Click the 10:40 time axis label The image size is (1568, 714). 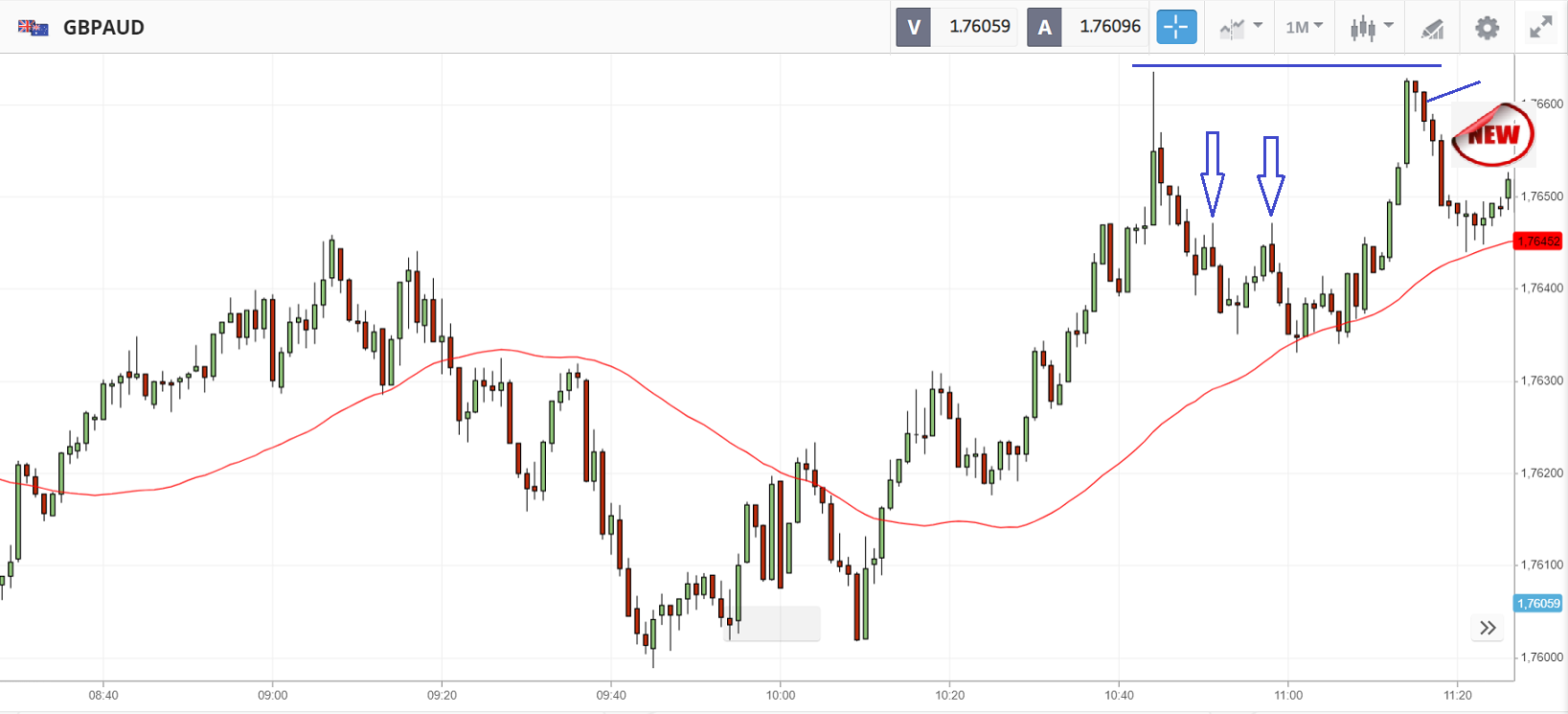[x=1119, y=695]
